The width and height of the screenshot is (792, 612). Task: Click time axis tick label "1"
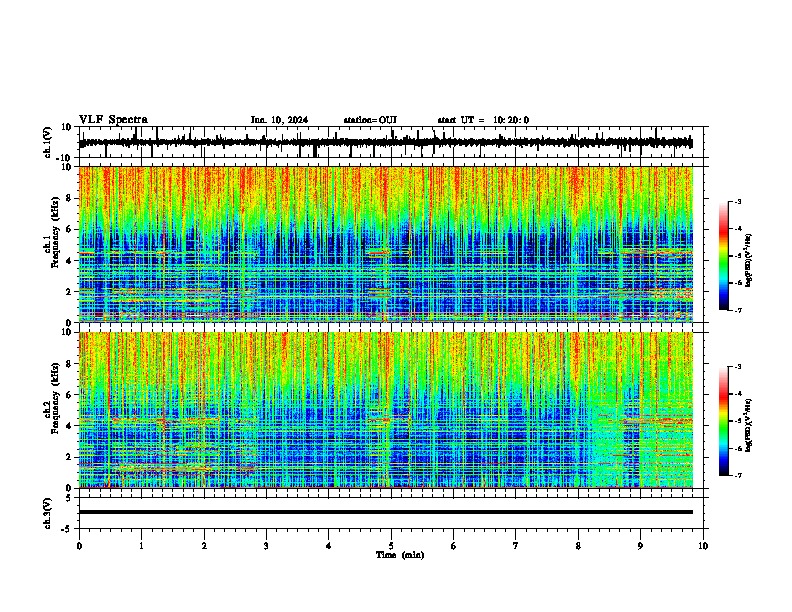[141, 546]
